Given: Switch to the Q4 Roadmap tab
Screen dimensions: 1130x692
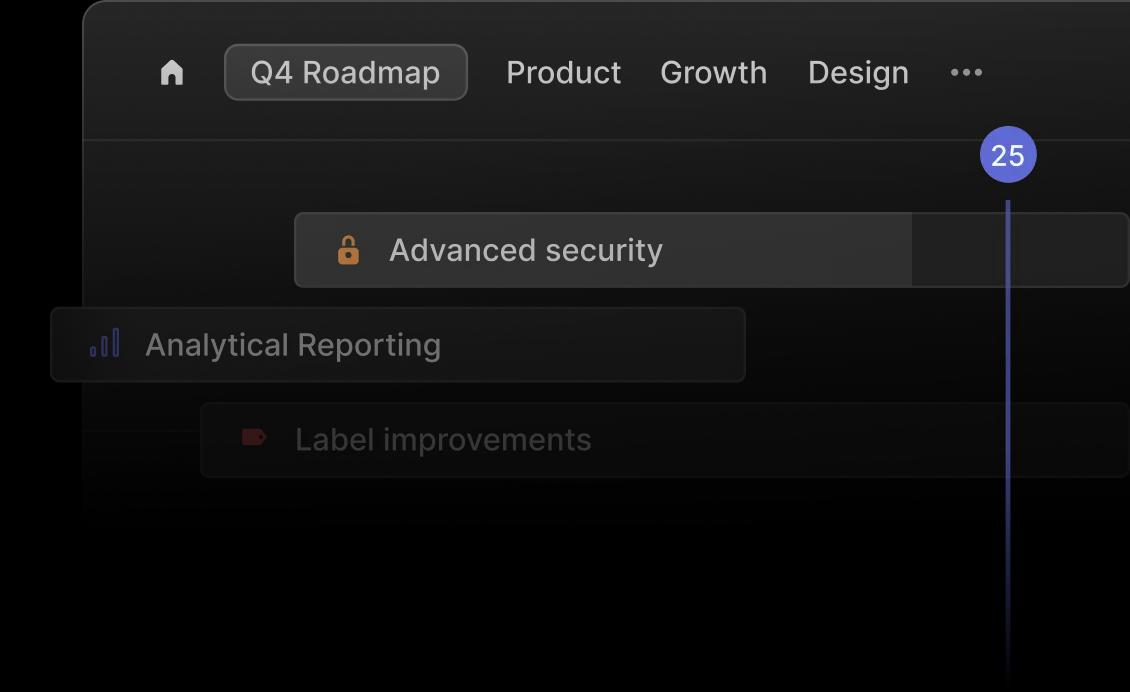Looking at the screenshot, I should 346,72.
